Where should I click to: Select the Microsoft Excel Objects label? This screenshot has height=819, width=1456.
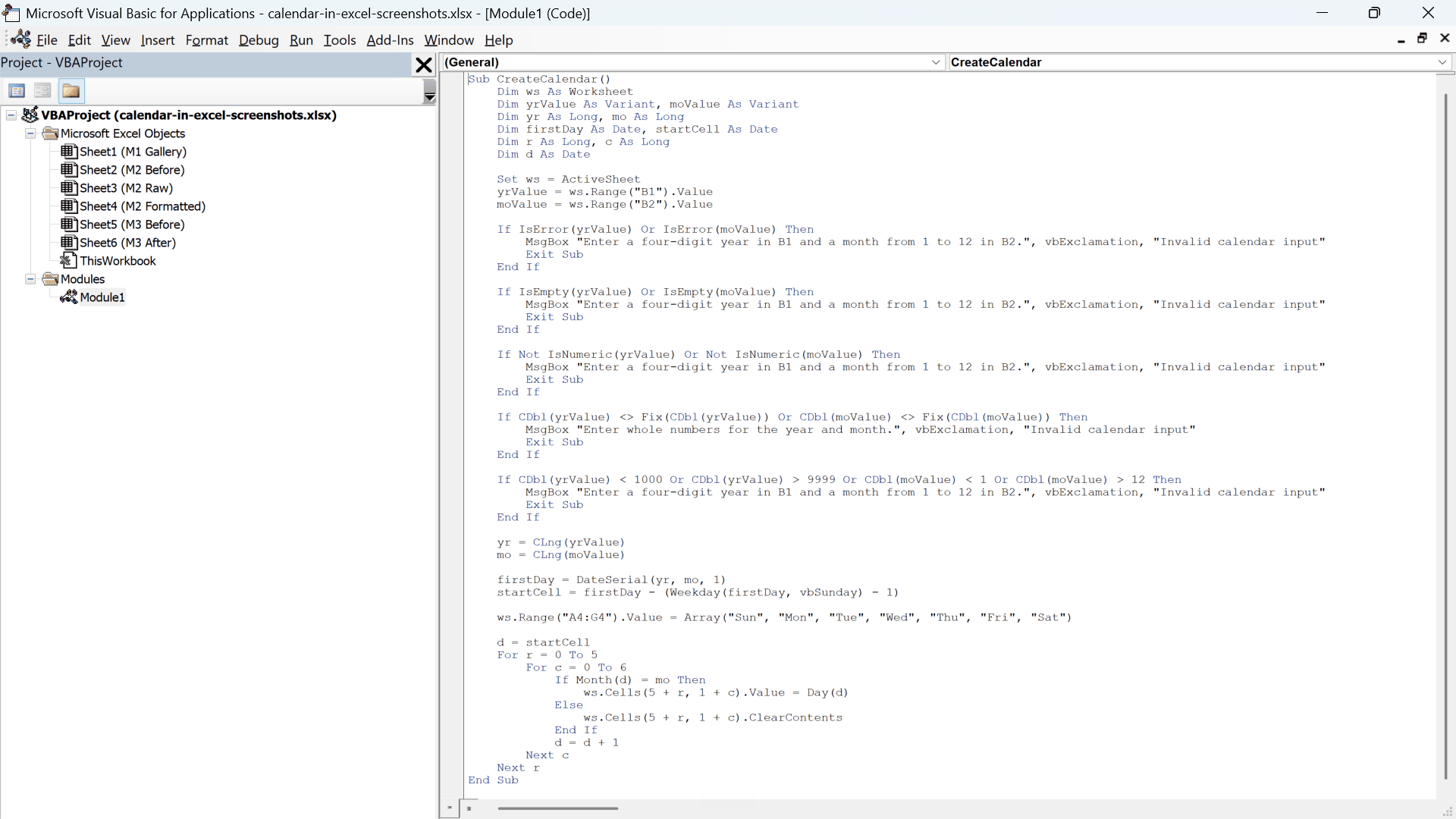point(123,133)
